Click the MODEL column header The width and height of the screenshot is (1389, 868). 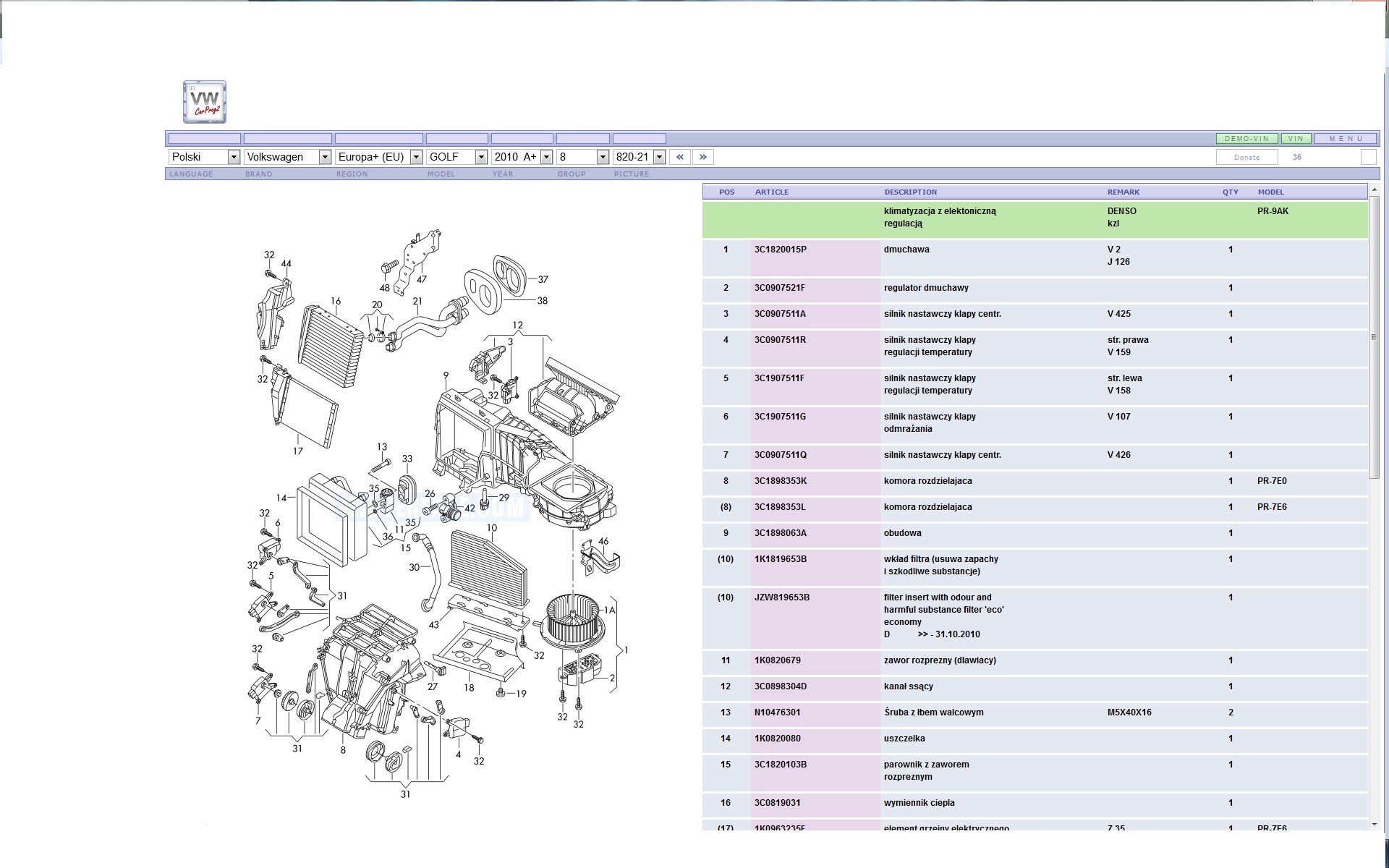1271,192
